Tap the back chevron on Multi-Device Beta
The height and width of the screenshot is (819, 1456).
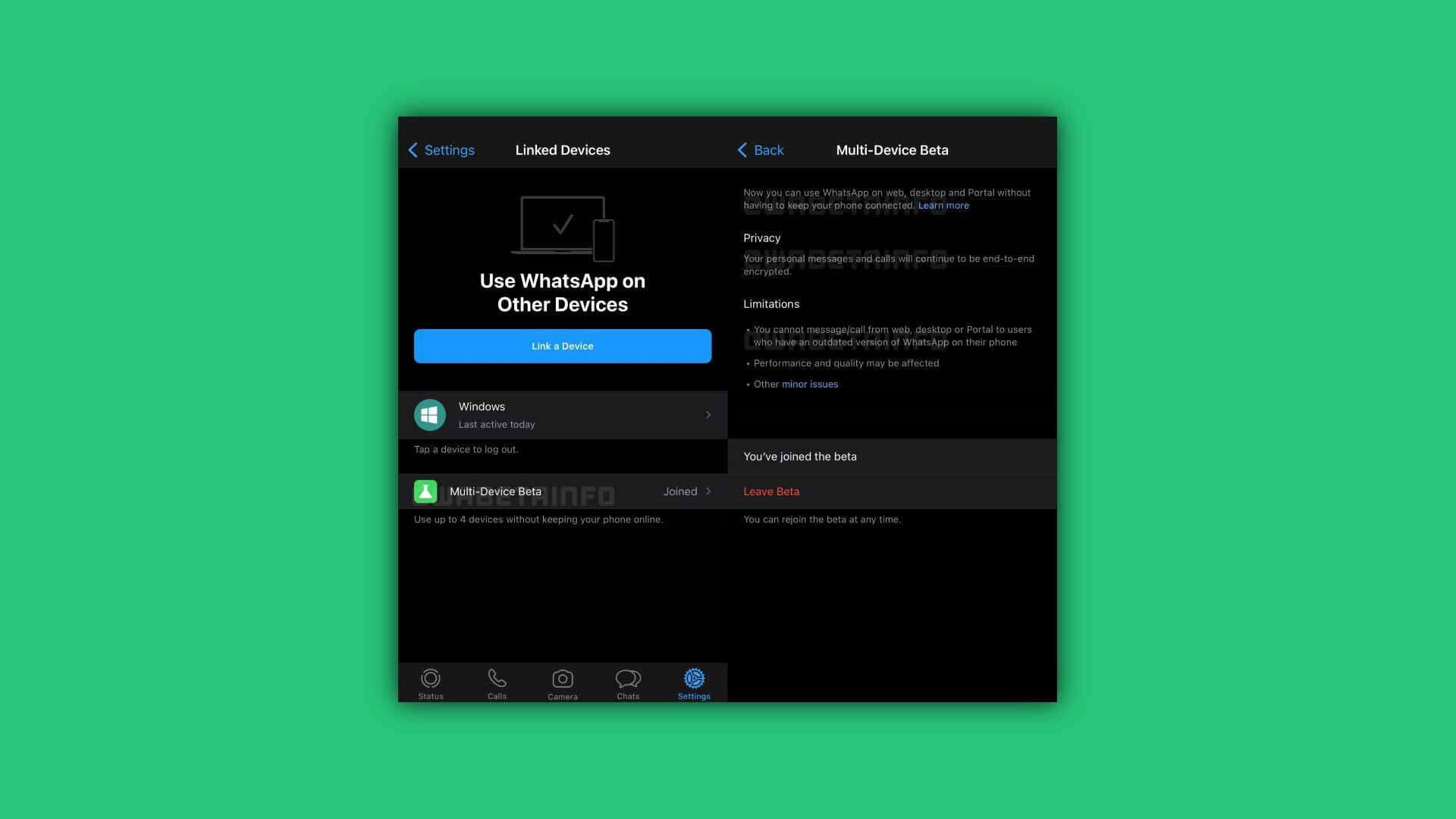coord(742,150)
